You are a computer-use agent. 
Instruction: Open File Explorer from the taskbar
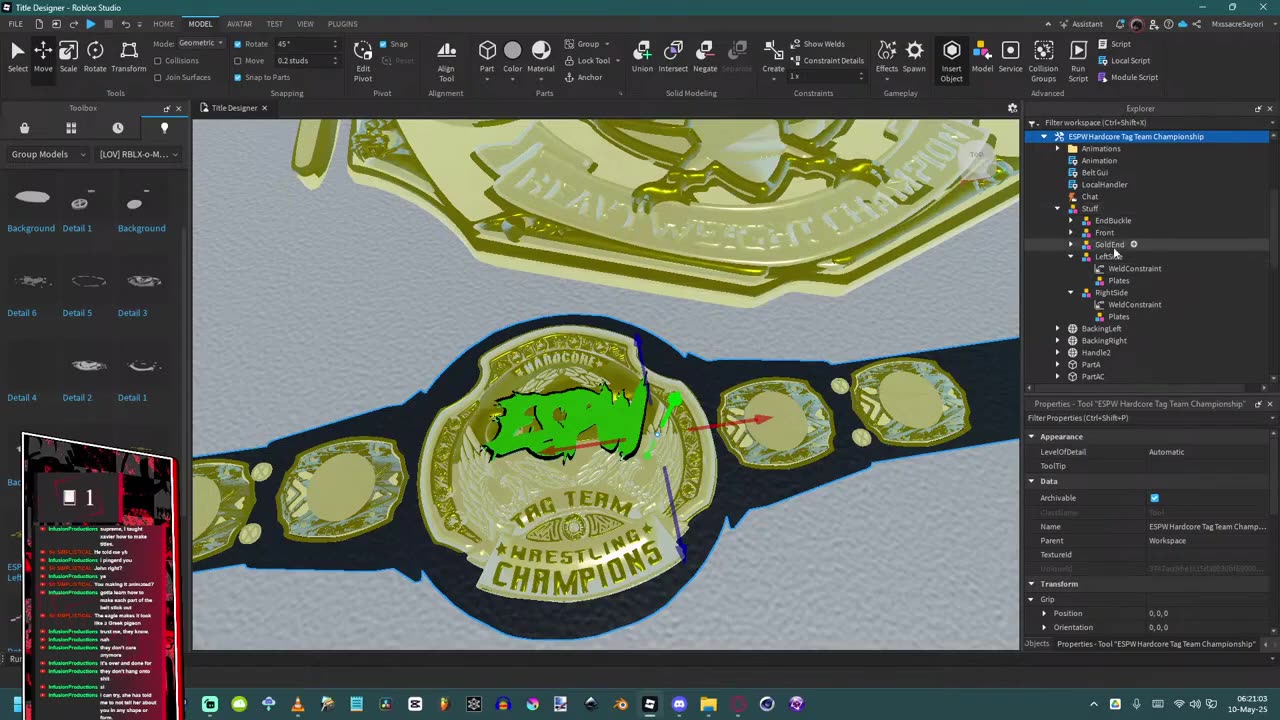pyautogui.click(x=709, y=704)
